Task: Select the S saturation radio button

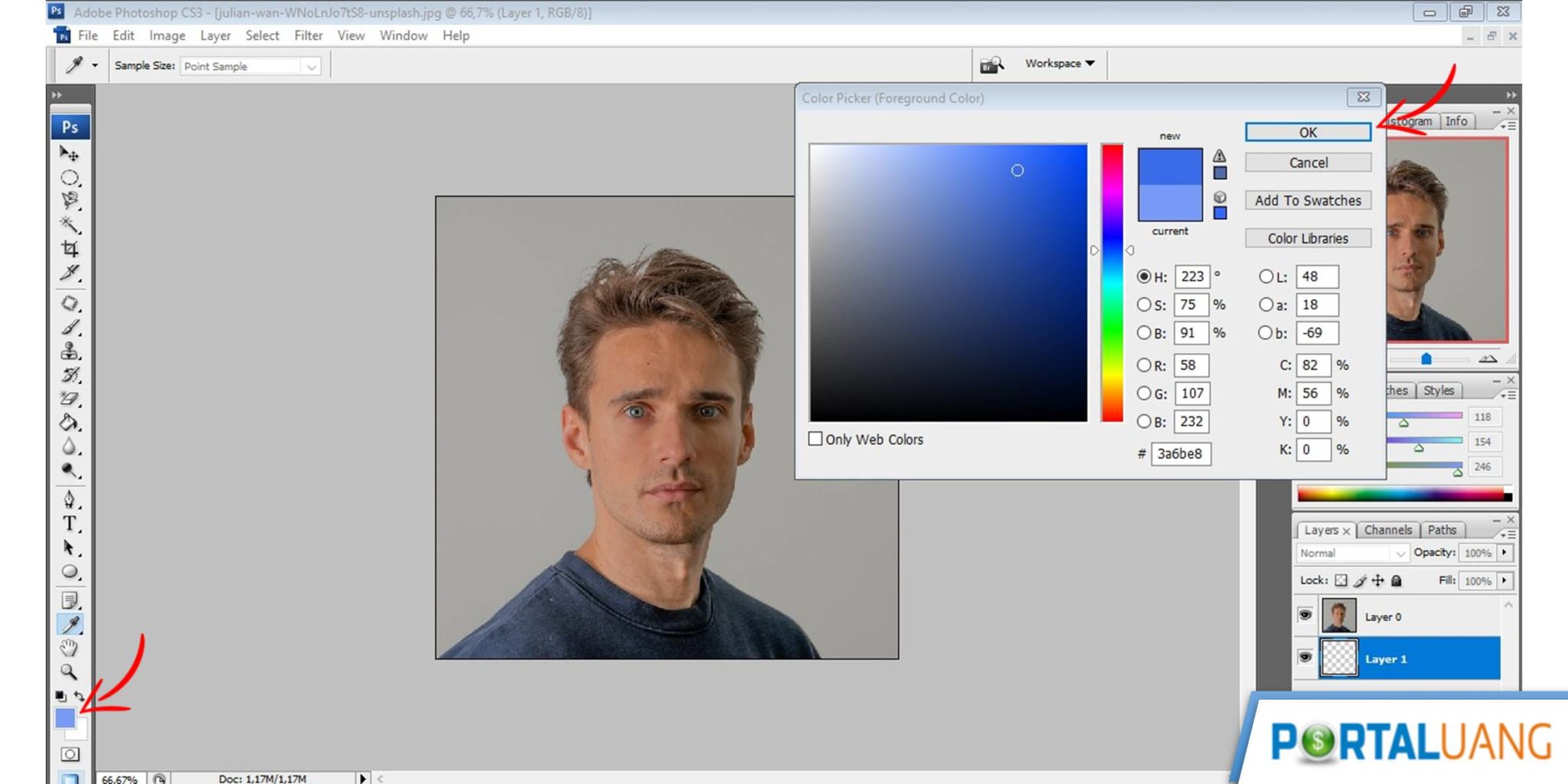Action: [1143, 305]
